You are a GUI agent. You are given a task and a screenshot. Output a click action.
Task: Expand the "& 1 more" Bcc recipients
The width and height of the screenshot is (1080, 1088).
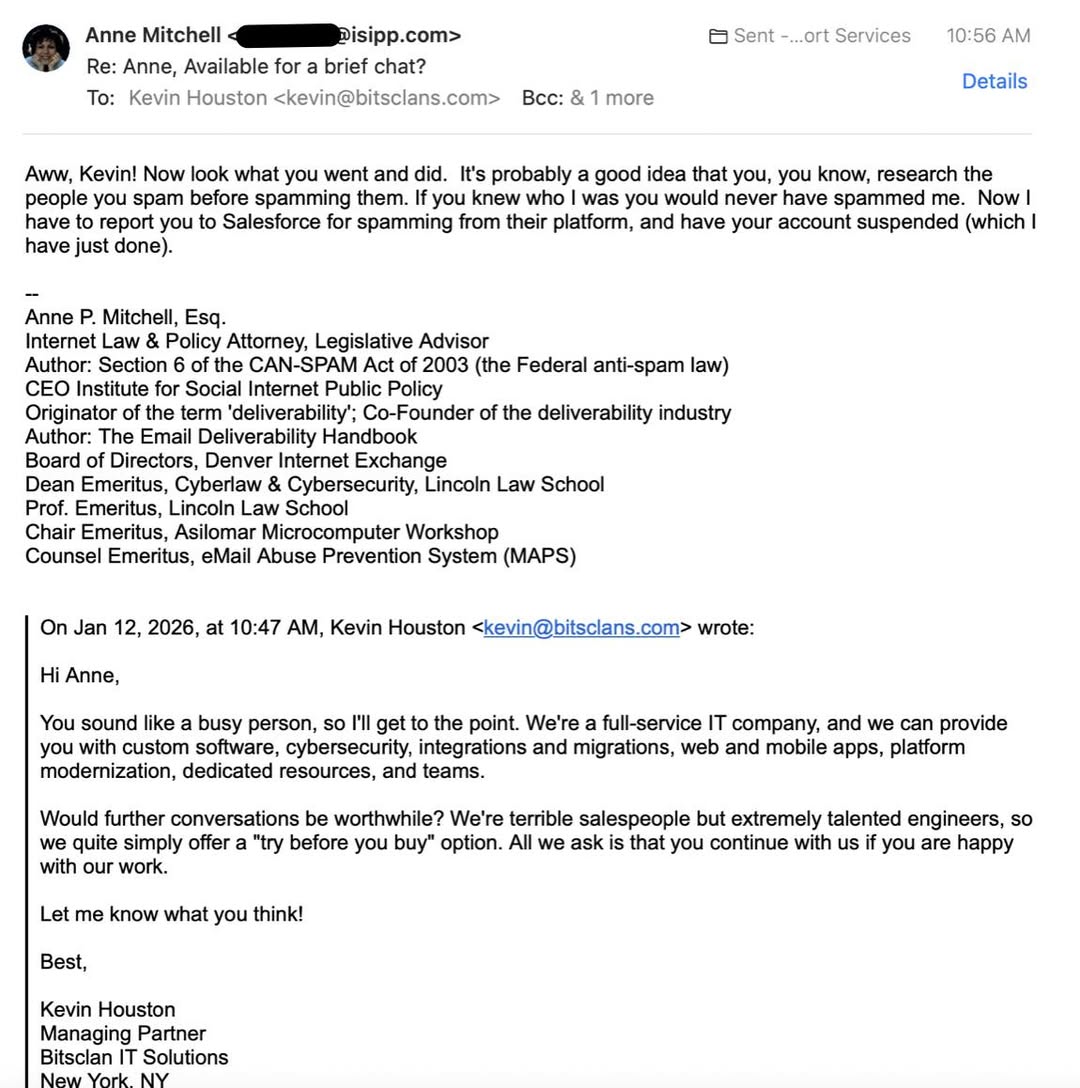[x=611, y=98]
